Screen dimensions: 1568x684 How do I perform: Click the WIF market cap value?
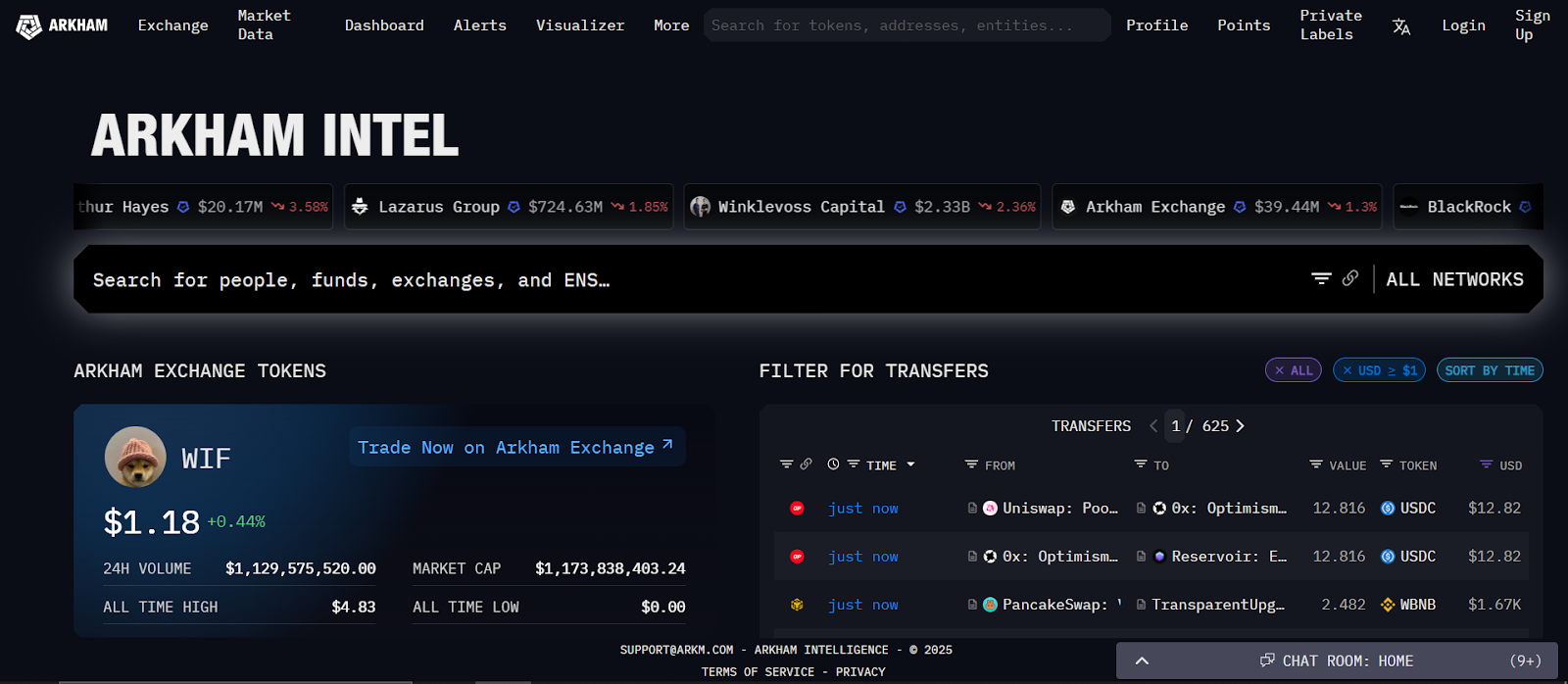pos(611,568)
